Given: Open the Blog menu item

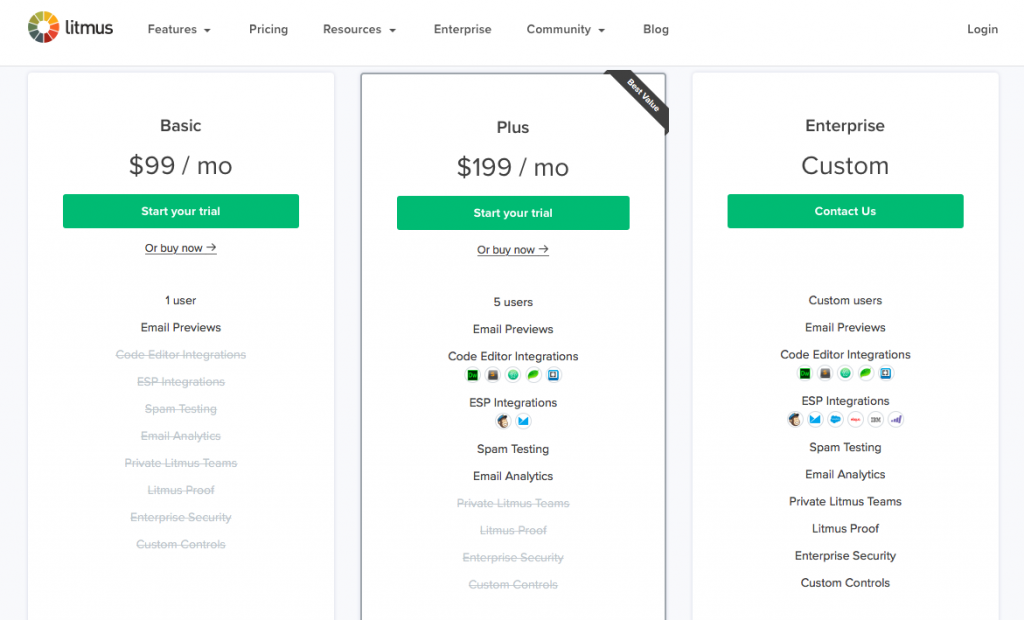Looking at the screenshot, I should point(656,29).
